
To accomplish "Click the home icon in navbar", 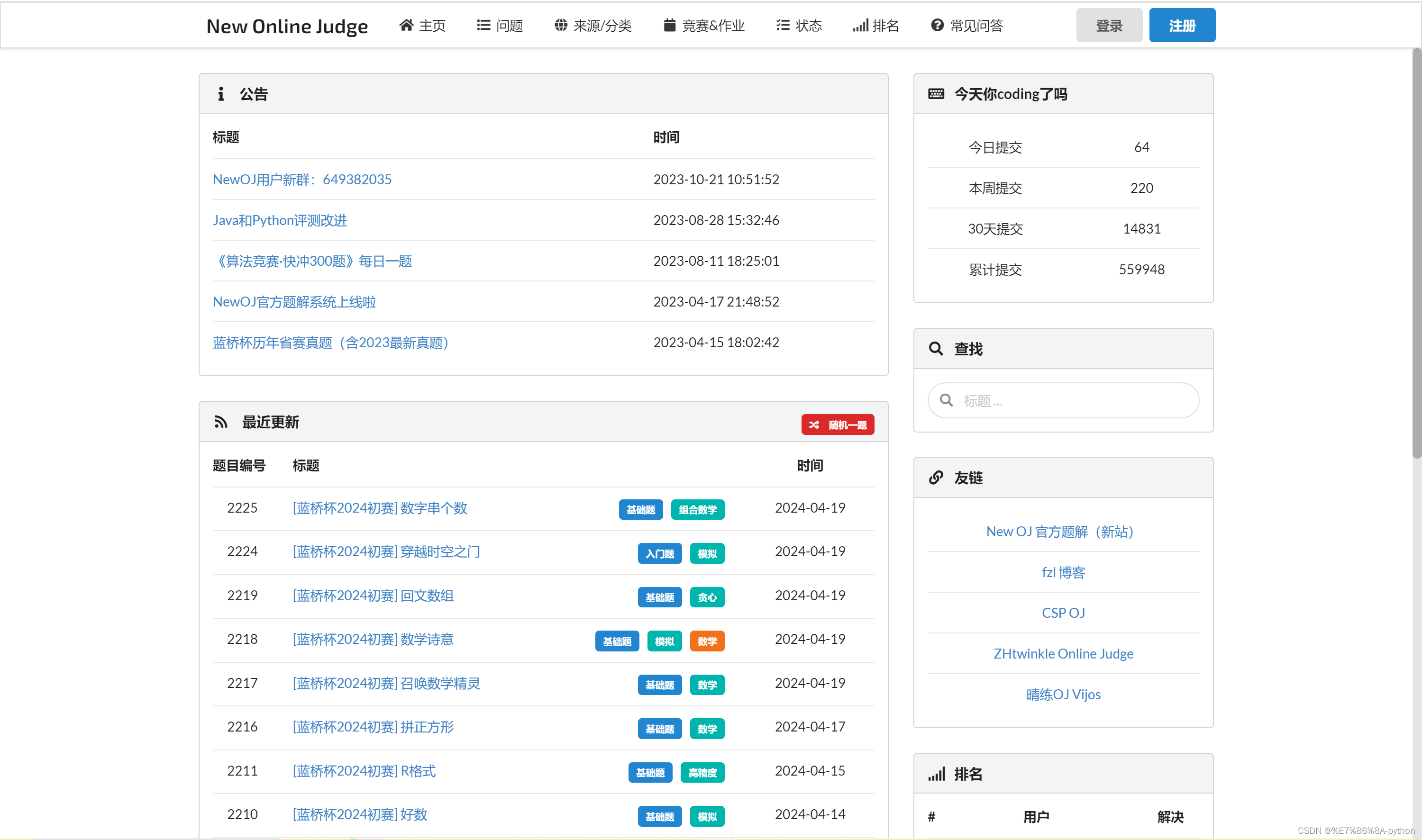I will [406, 25].
